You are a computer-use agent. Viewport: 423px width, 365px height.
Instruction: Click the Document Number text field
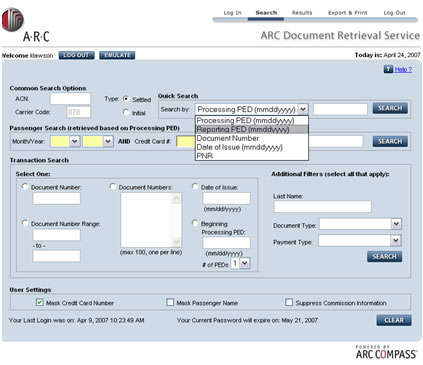57,198
